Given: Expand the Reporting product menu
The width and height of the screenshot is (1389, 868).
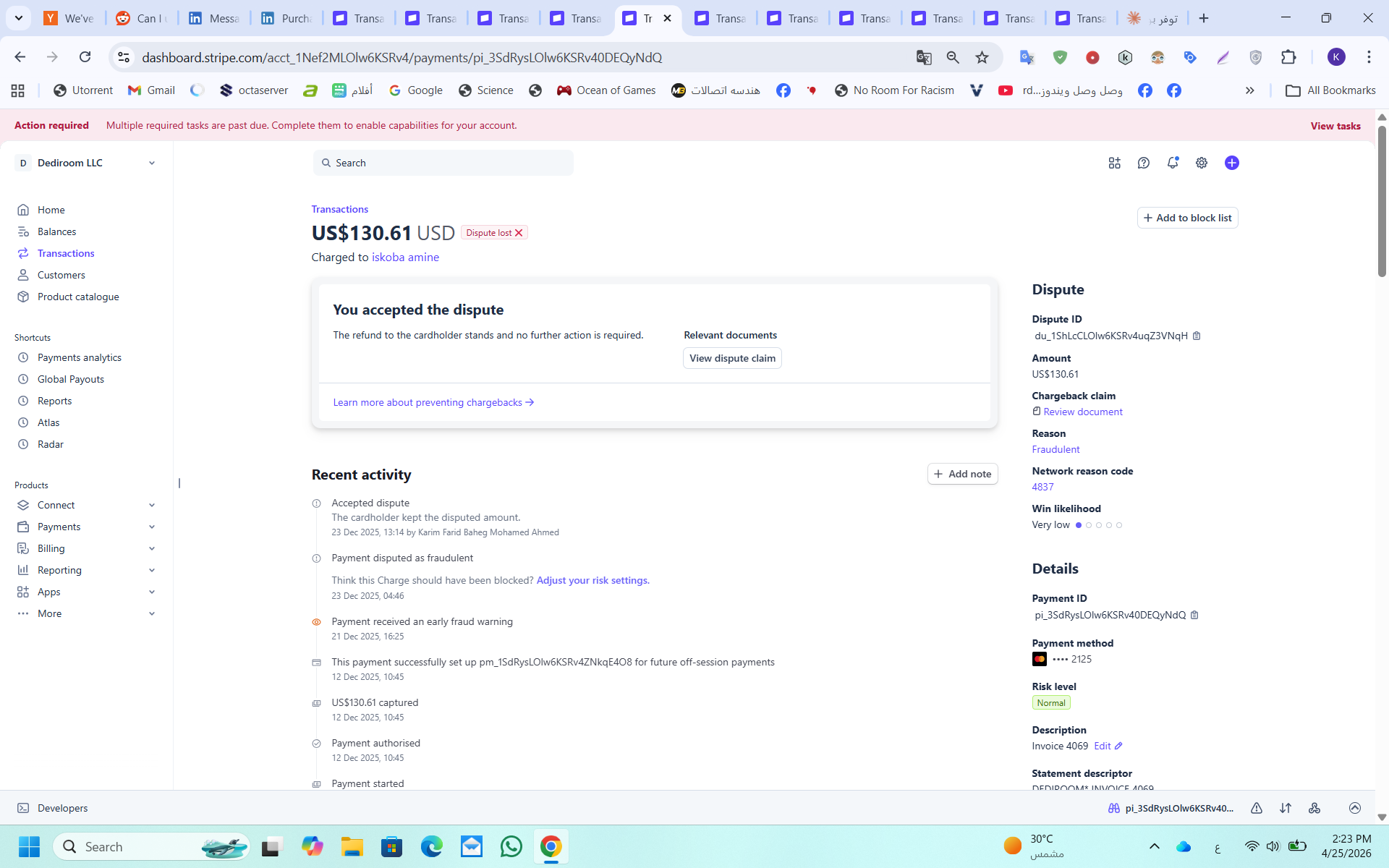Looking at the screenshot, I should pyautogui.click(x=86, y=570).
